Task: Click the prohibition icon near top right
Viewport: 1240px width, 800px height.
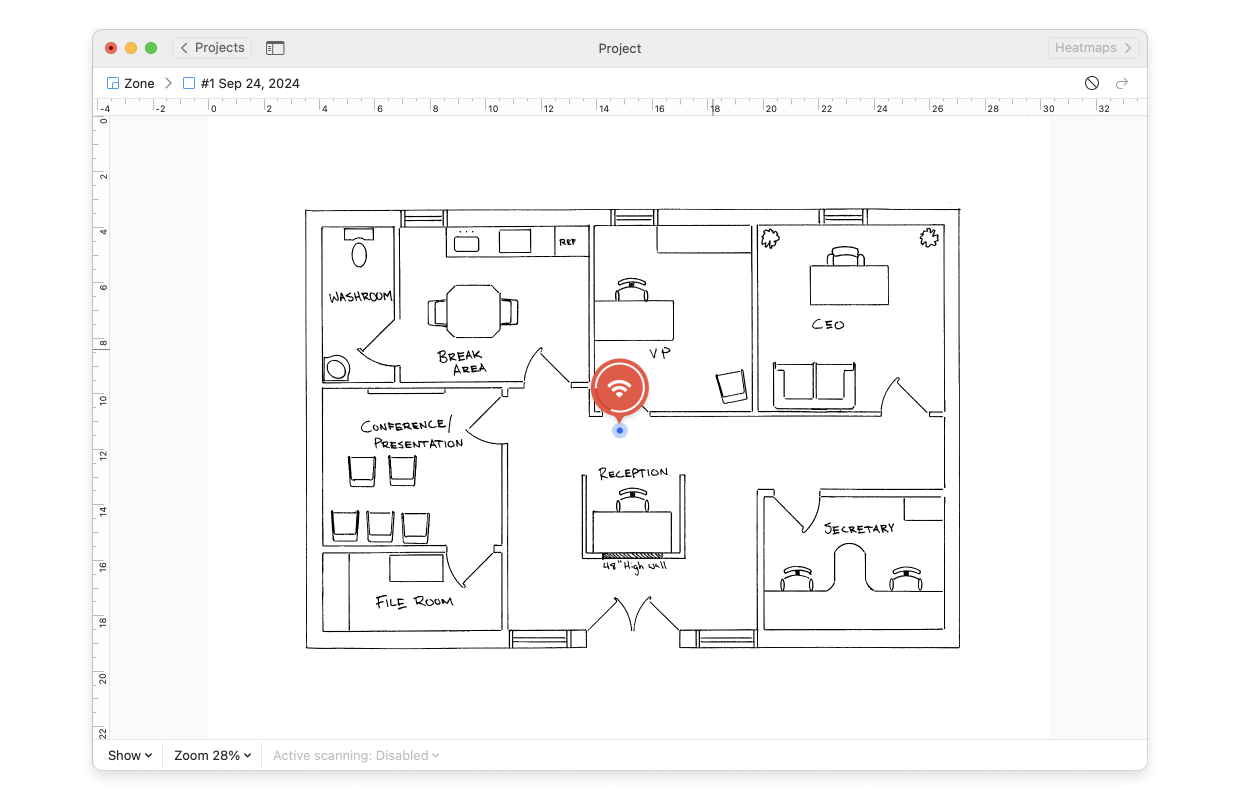Action: pos(1092,83)
